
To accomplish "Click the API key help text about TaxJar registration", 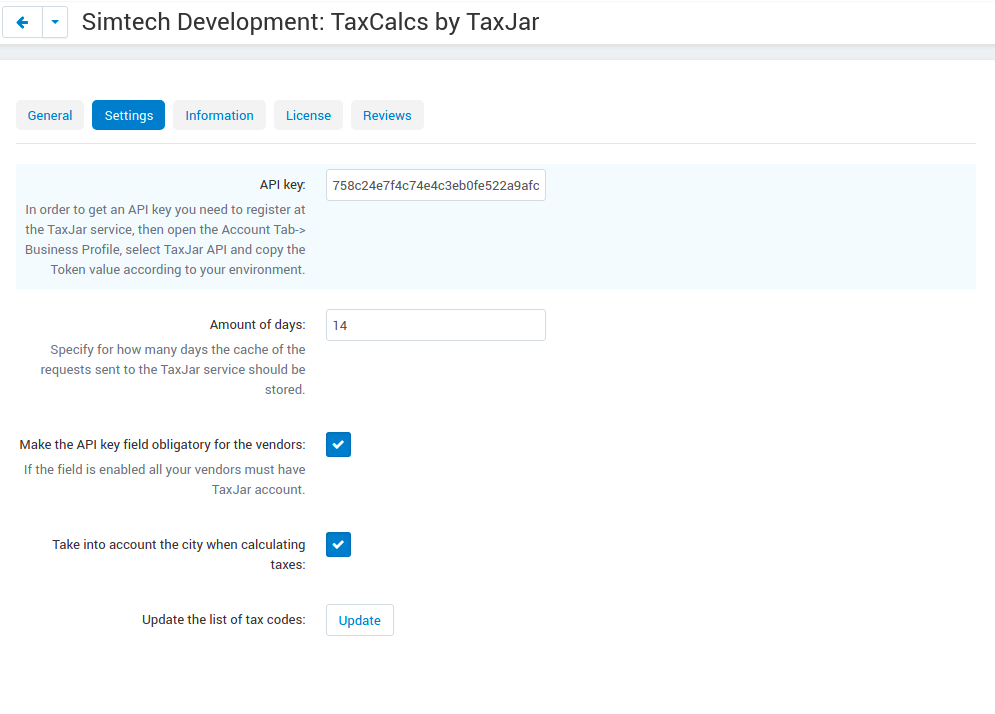I will click(x=165, y=239).
